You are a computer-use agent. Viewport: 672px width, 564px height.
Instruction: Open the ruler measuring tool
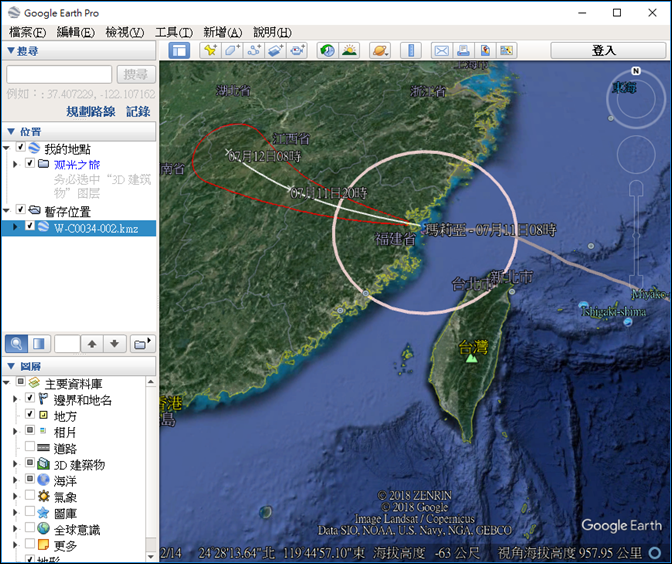[x=411, y=51]
